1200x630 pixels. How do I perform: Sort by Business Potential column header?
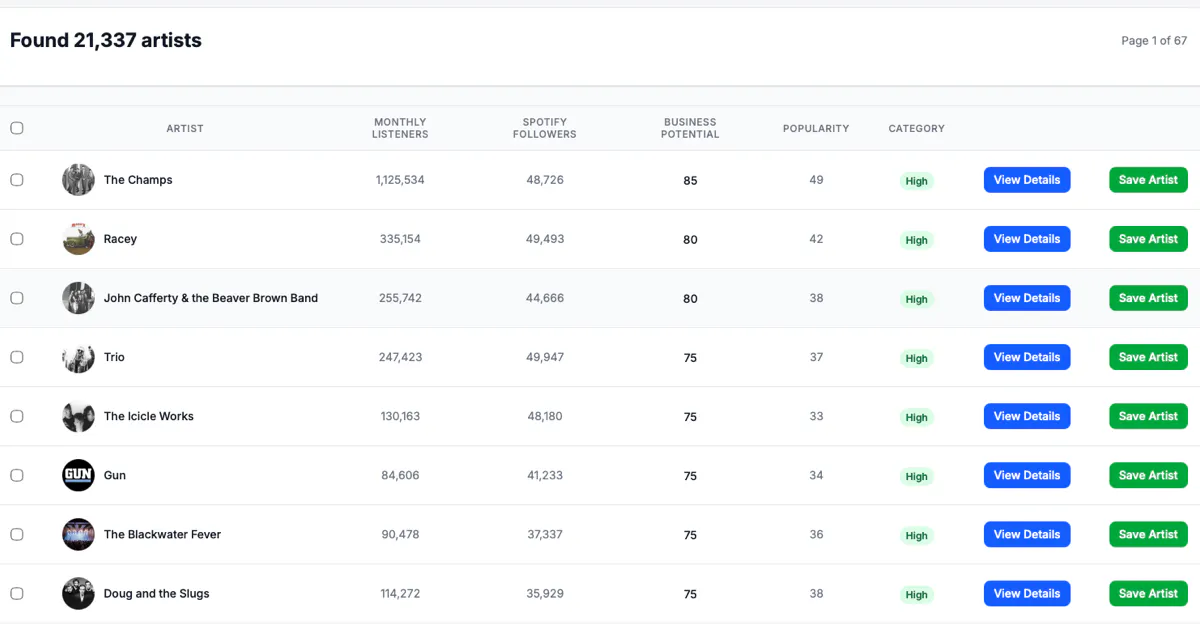pos(690,128)
